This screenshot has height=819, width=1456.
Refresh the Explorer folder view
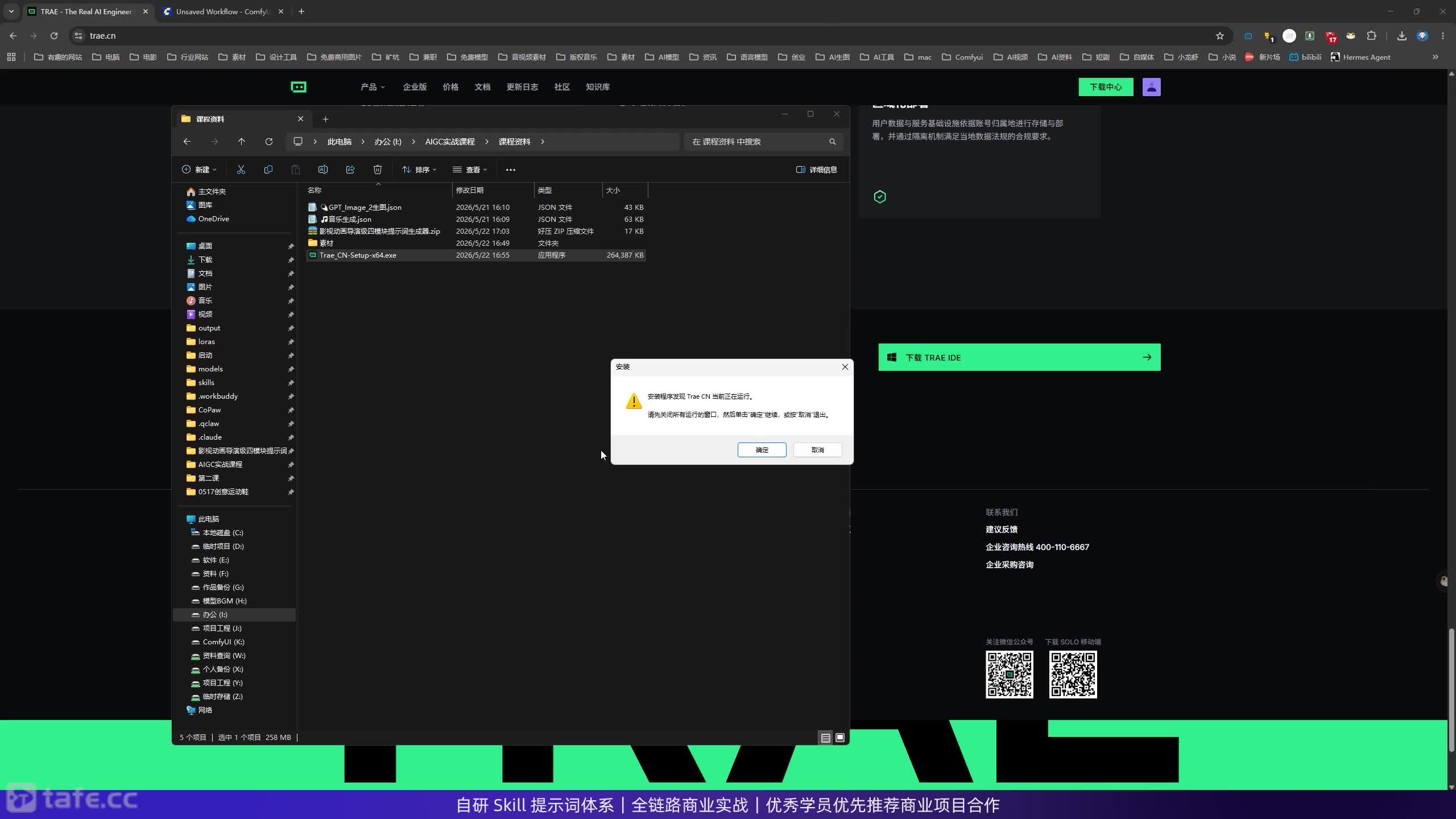tap(269, 142)
